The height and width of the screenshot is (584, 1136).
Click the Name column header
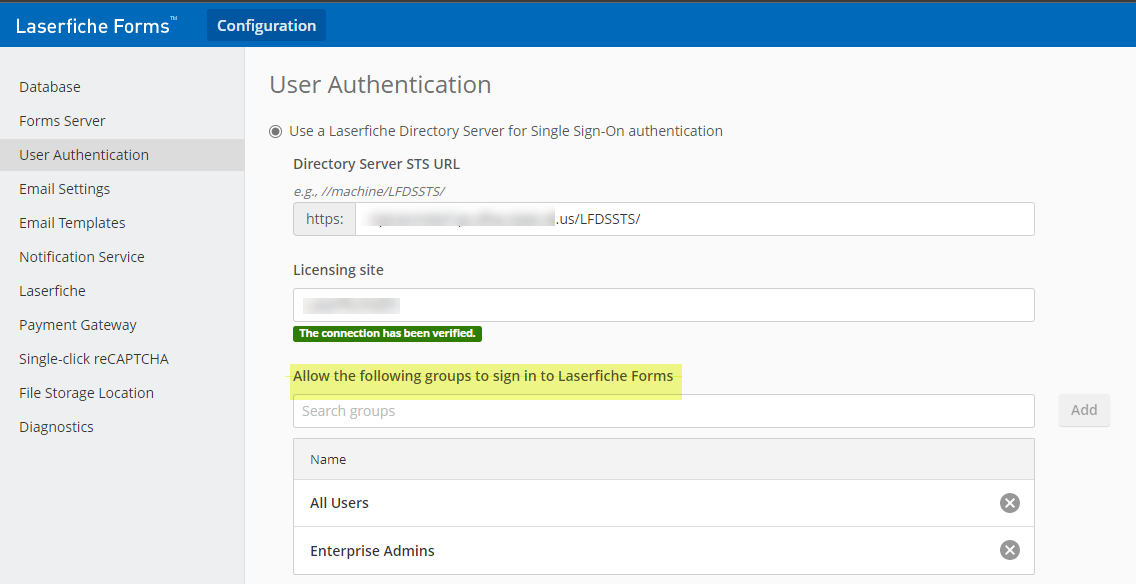pos(328,459)
